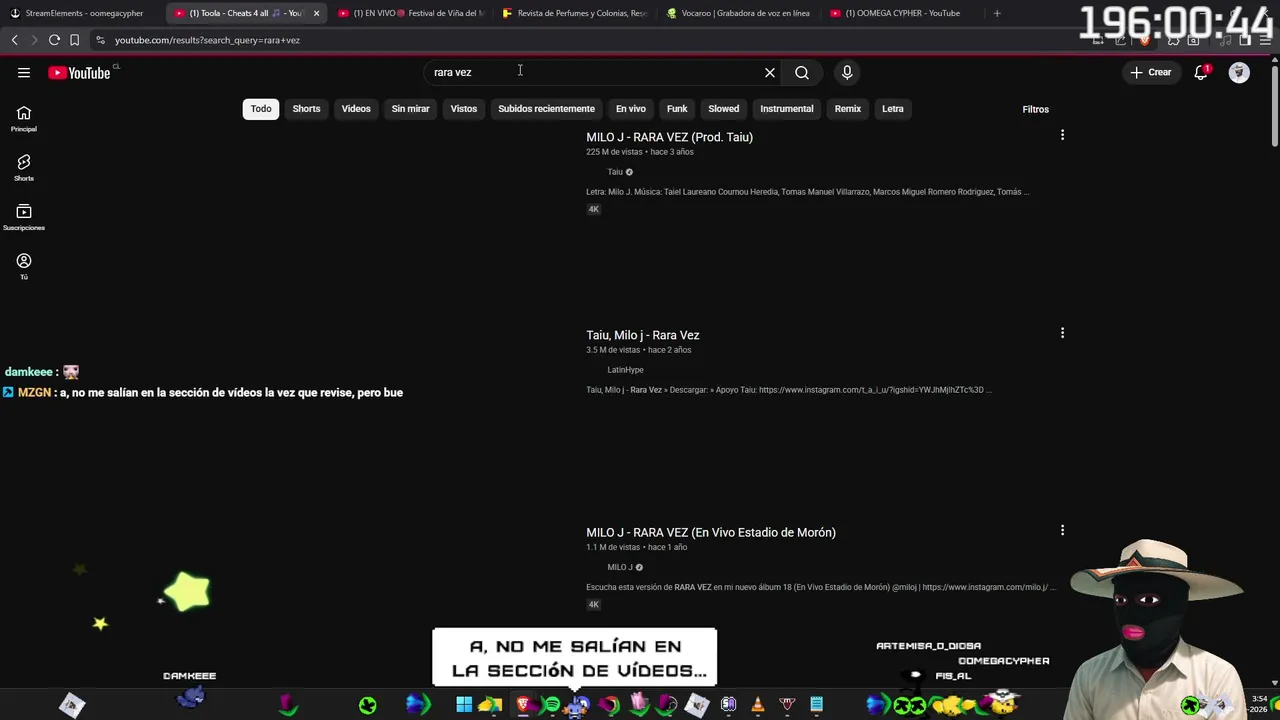Open the account avatar menu
Screen dimensions: 1280x720
coord(1239,72)
